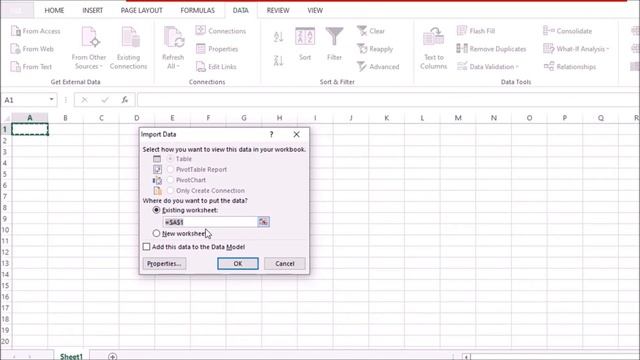640x360 pixels.
Task: Select the Sheet1 tab
Action: (x=71, y=356)
